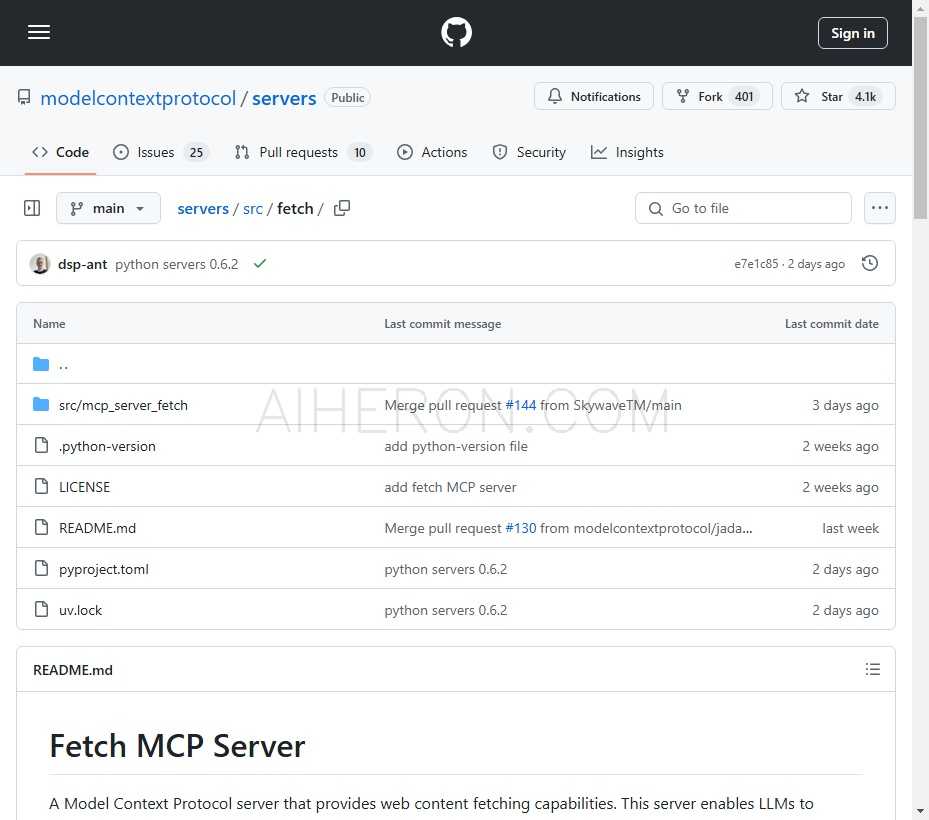Click the Last commit date column header
Image resolution: width=929 pixels, height=820 pixels.
tap(831, 323)
